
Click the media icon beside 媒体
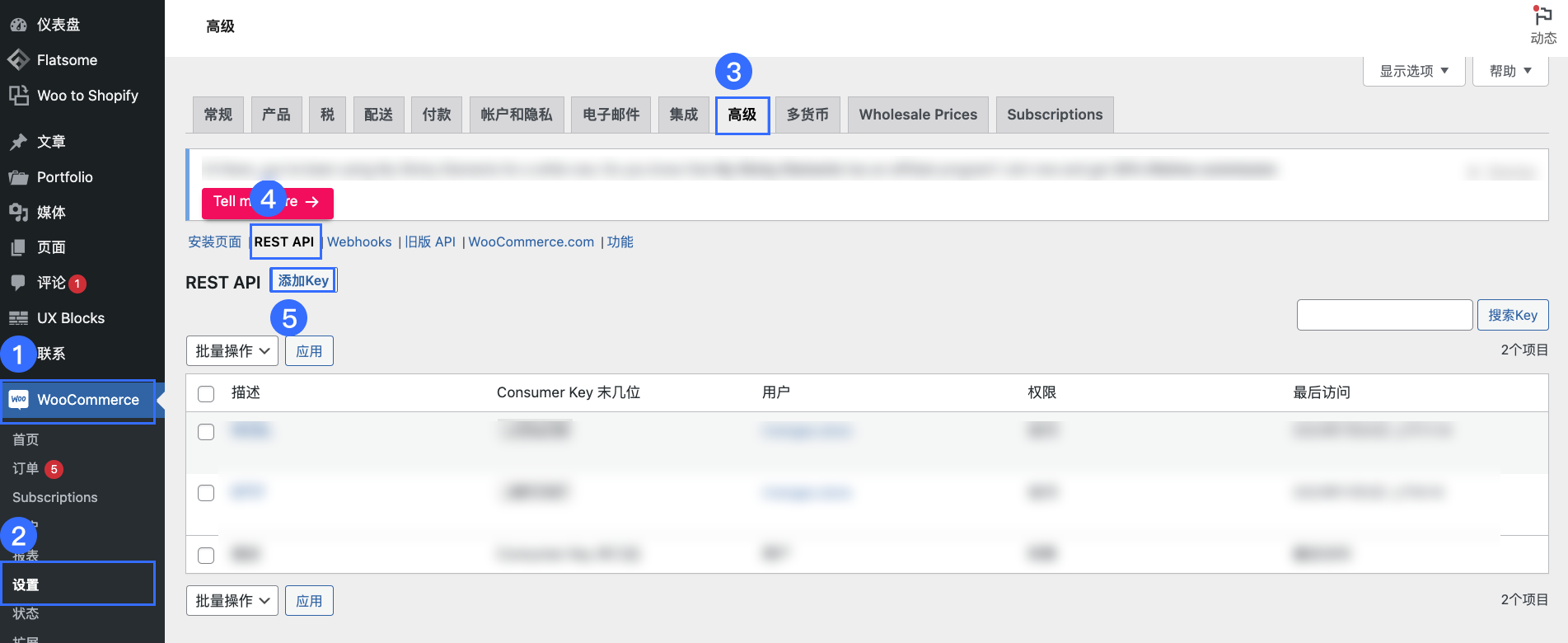pos(18,213)
